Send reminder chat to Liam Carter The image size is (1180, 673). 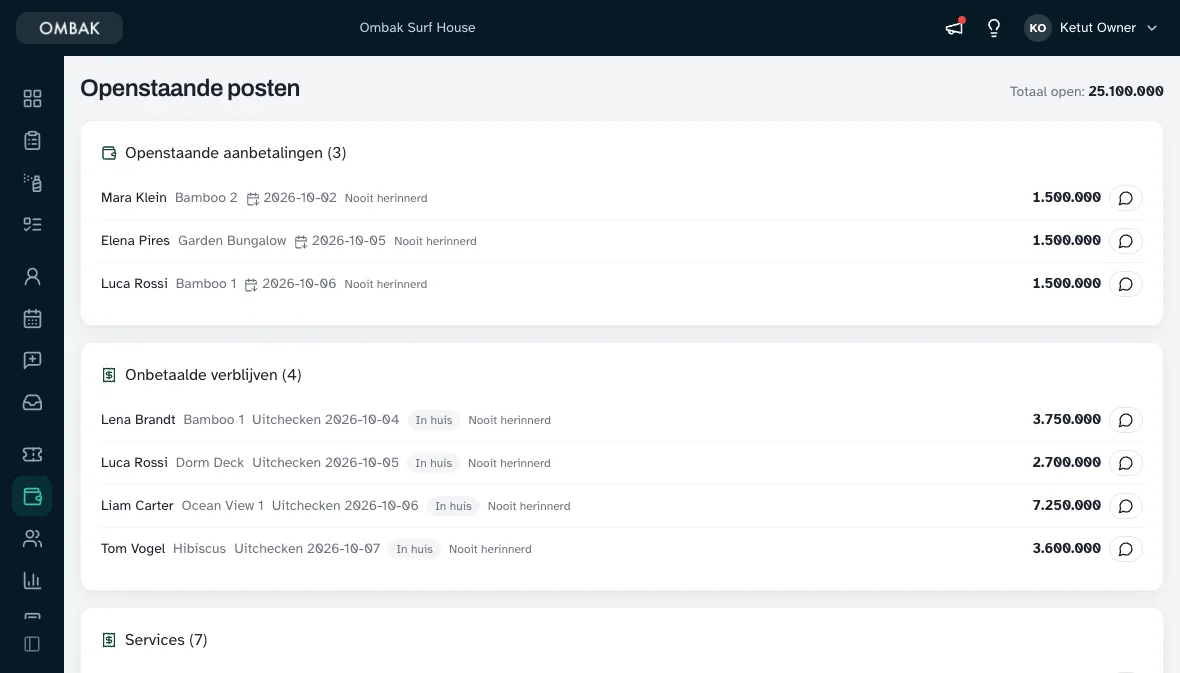pos(1126,506)
